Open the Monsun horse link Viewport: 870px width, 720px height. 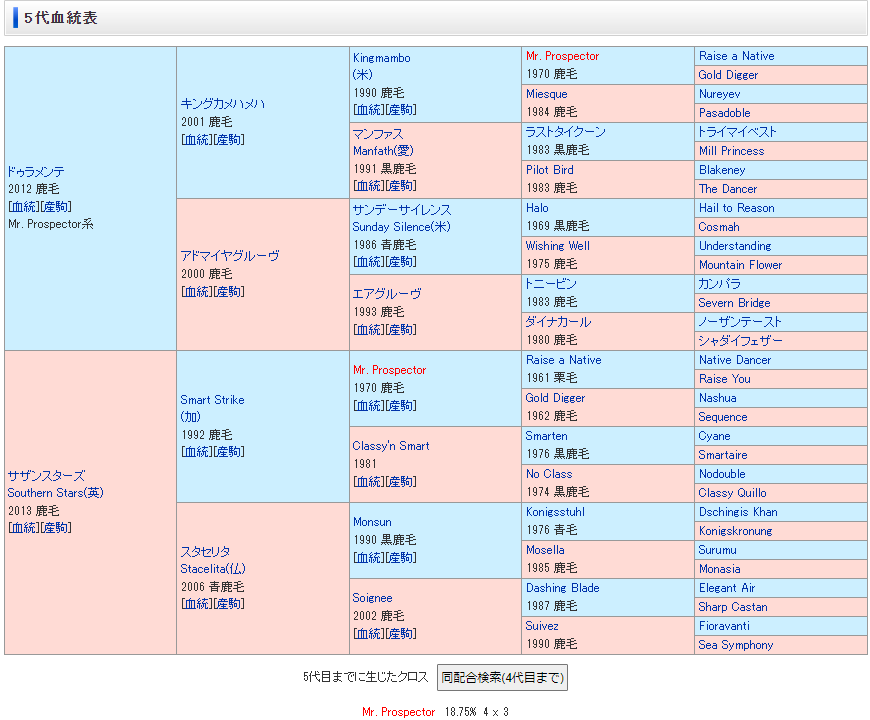[372, 522]
